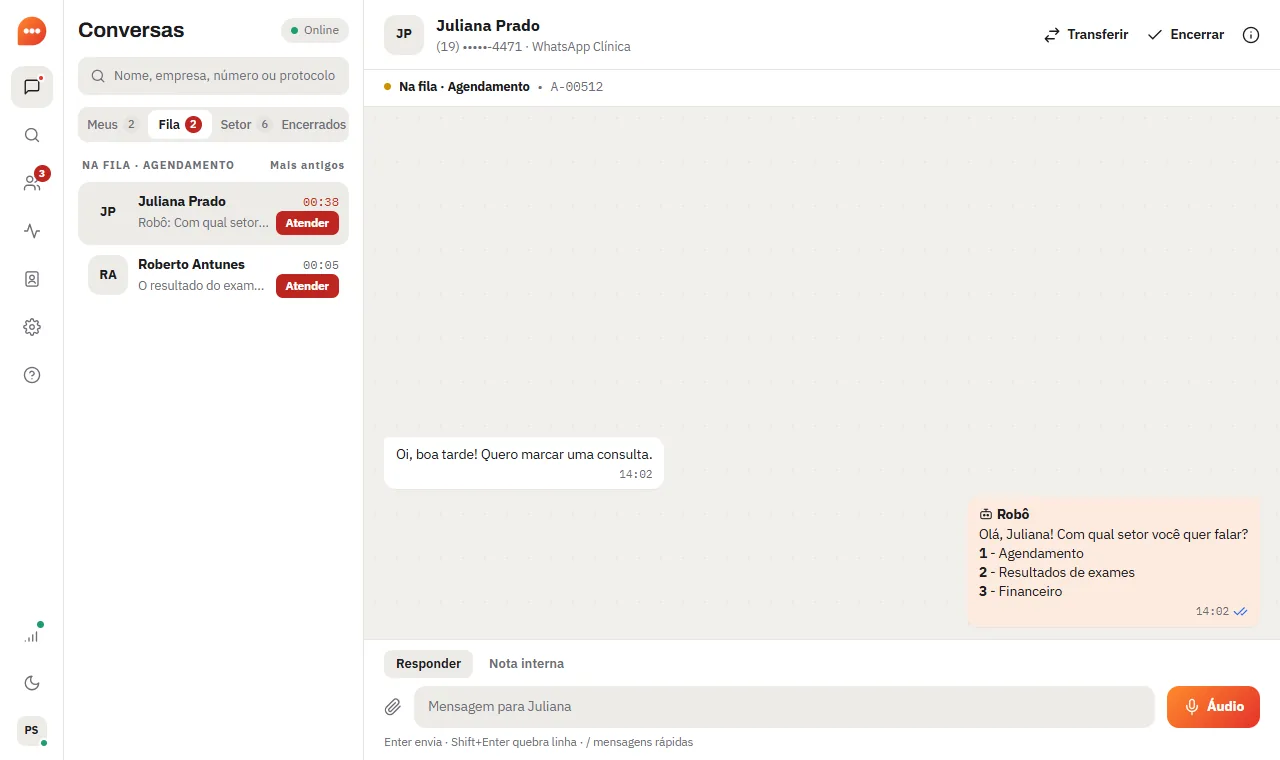
Task: Open the conversations chat icon in sidebar
Action: [x=32, y=87]
